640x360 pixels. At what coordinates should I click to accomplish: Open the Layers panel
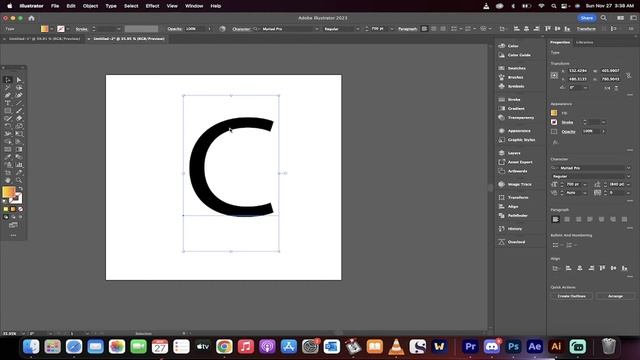point(514,153)
